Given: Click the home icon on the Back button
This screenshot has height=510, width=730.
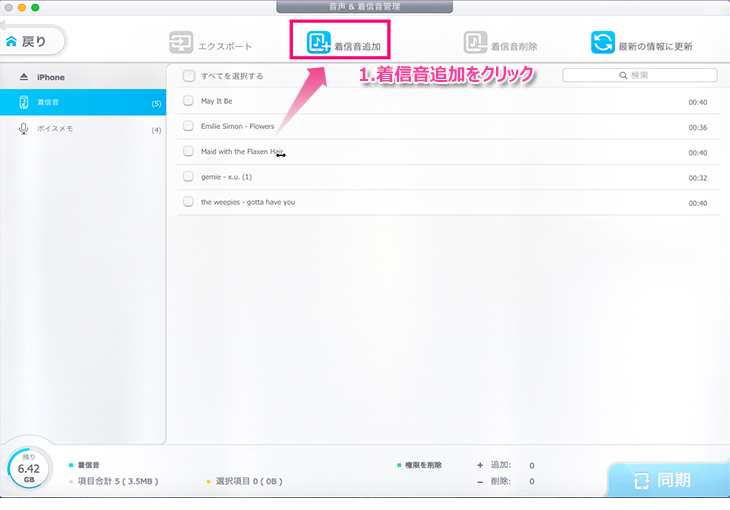Looking at the screenshot, I should (11, 41).
